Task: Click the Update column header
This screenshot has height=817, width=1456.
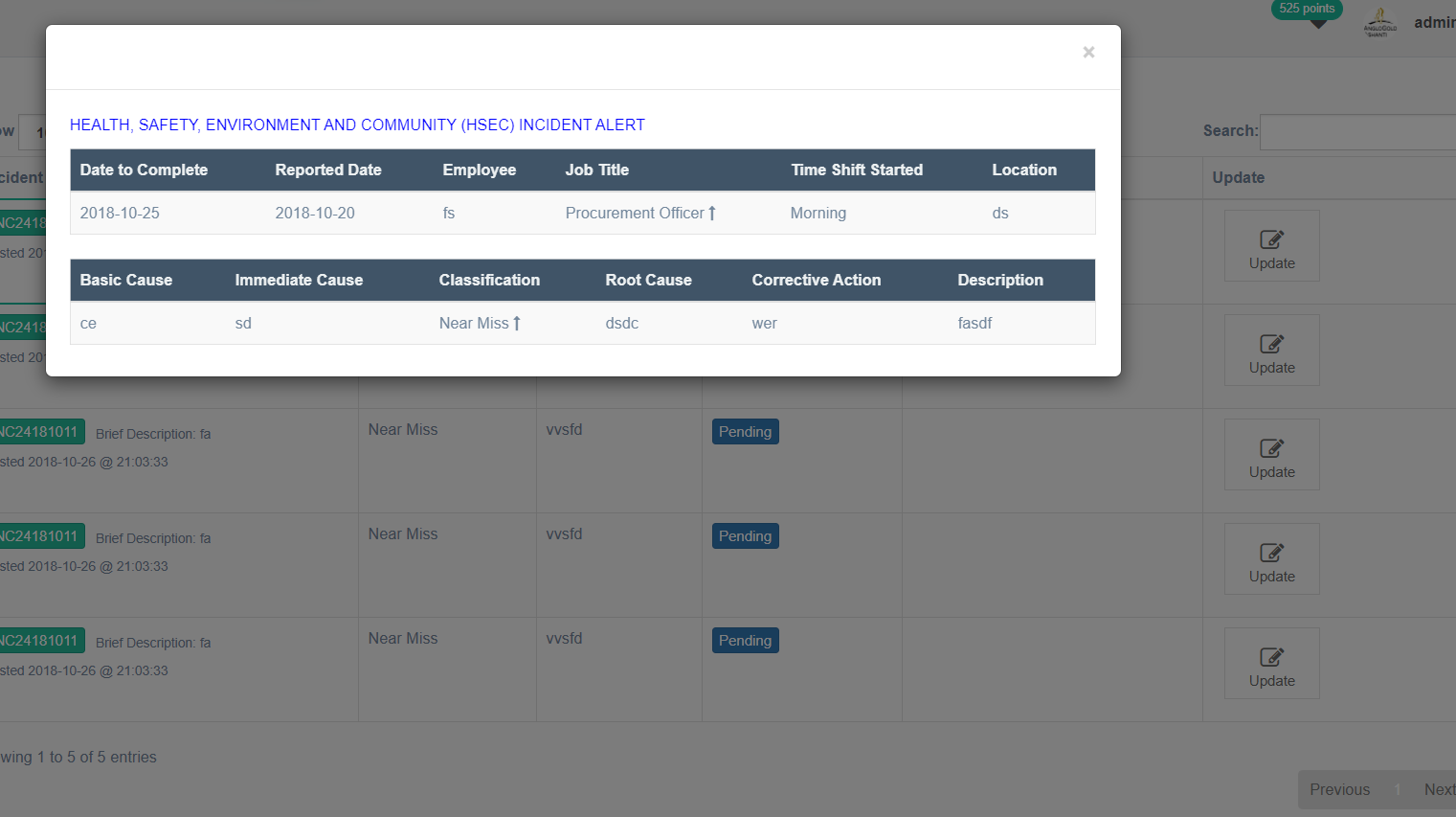Action: 1238,177
